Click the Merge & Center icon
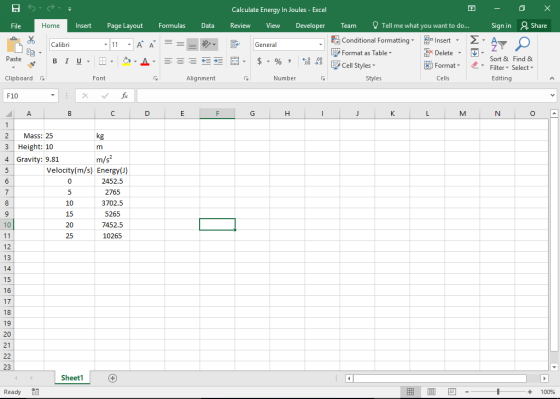 235,61
